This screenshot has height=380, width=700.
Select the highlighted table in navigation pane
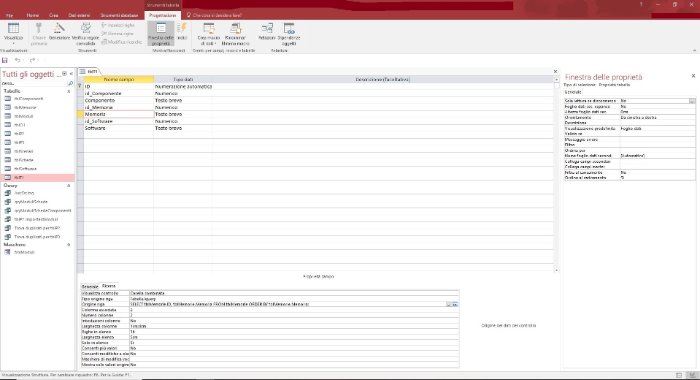point(38,177)
